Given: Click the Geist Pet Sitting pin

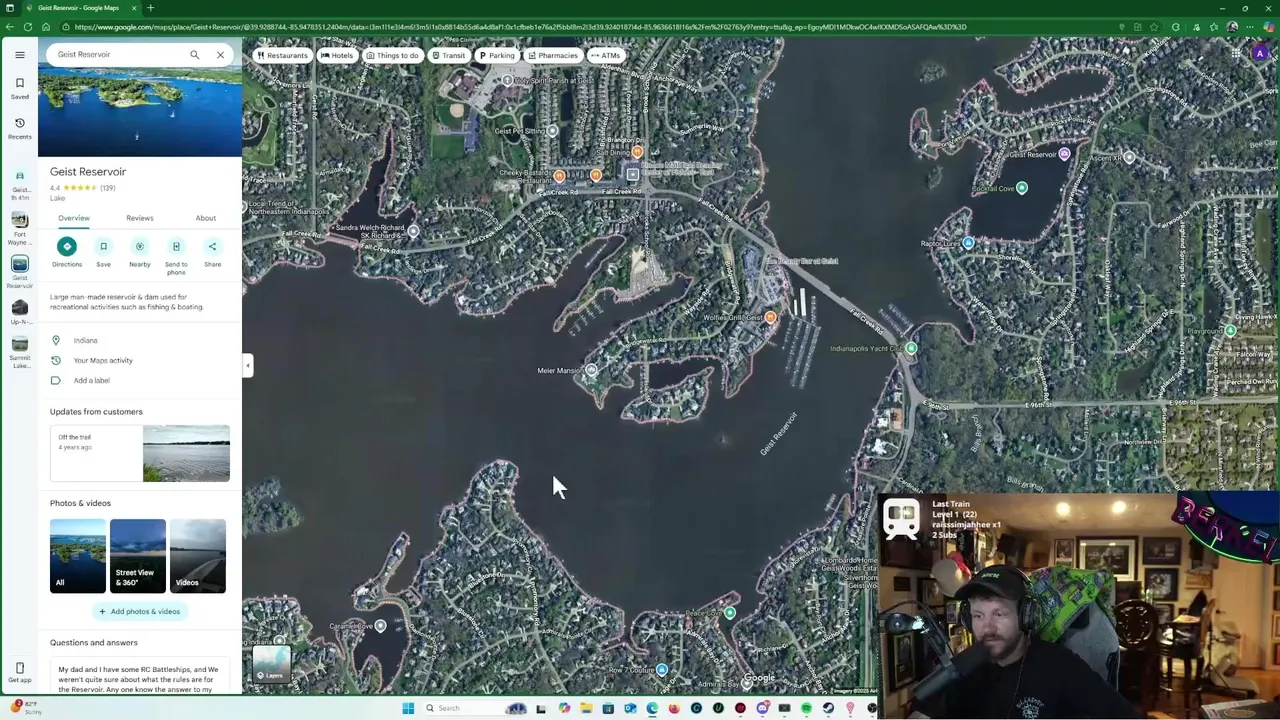Looking at the screenshot, I should click(551, 130).
